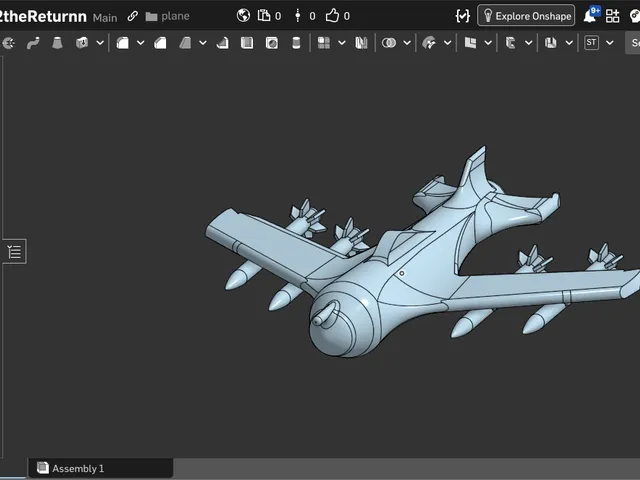This screenshot has height=480, width=640.
Task: Click the Explore Onshape button
Action: [526, 16]
